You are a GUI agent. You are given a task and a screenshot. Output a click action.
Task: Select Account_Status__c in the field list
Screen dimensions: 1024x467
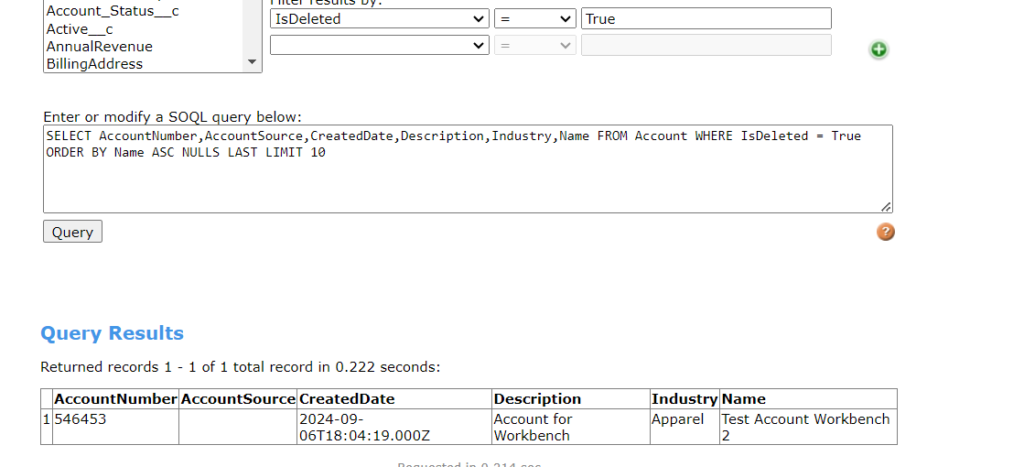(112, 11)
